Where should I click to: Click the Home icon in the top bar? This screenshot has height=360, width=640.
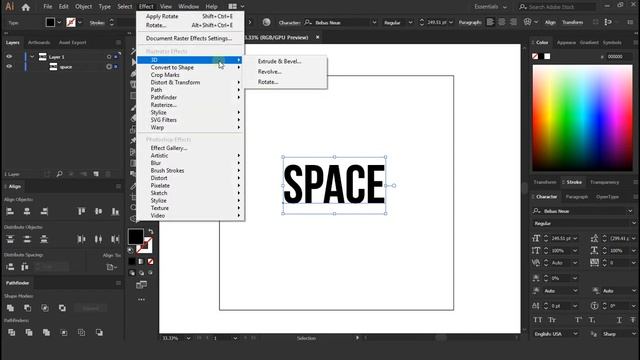pyautogui.click(x=26, y=7)
